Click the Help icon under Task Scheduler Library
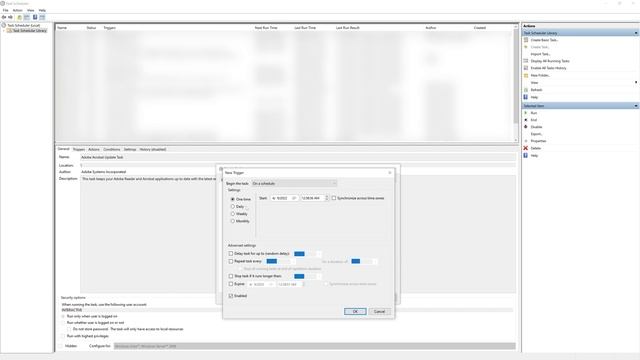Image resolution: width=640 pixels, height=360 pixels. point(526,97)
